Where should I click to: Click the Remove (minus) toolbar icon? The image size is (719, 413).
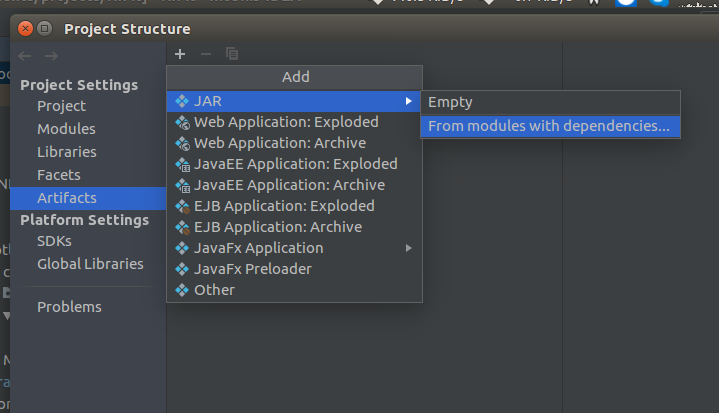(x=206, y=54)
